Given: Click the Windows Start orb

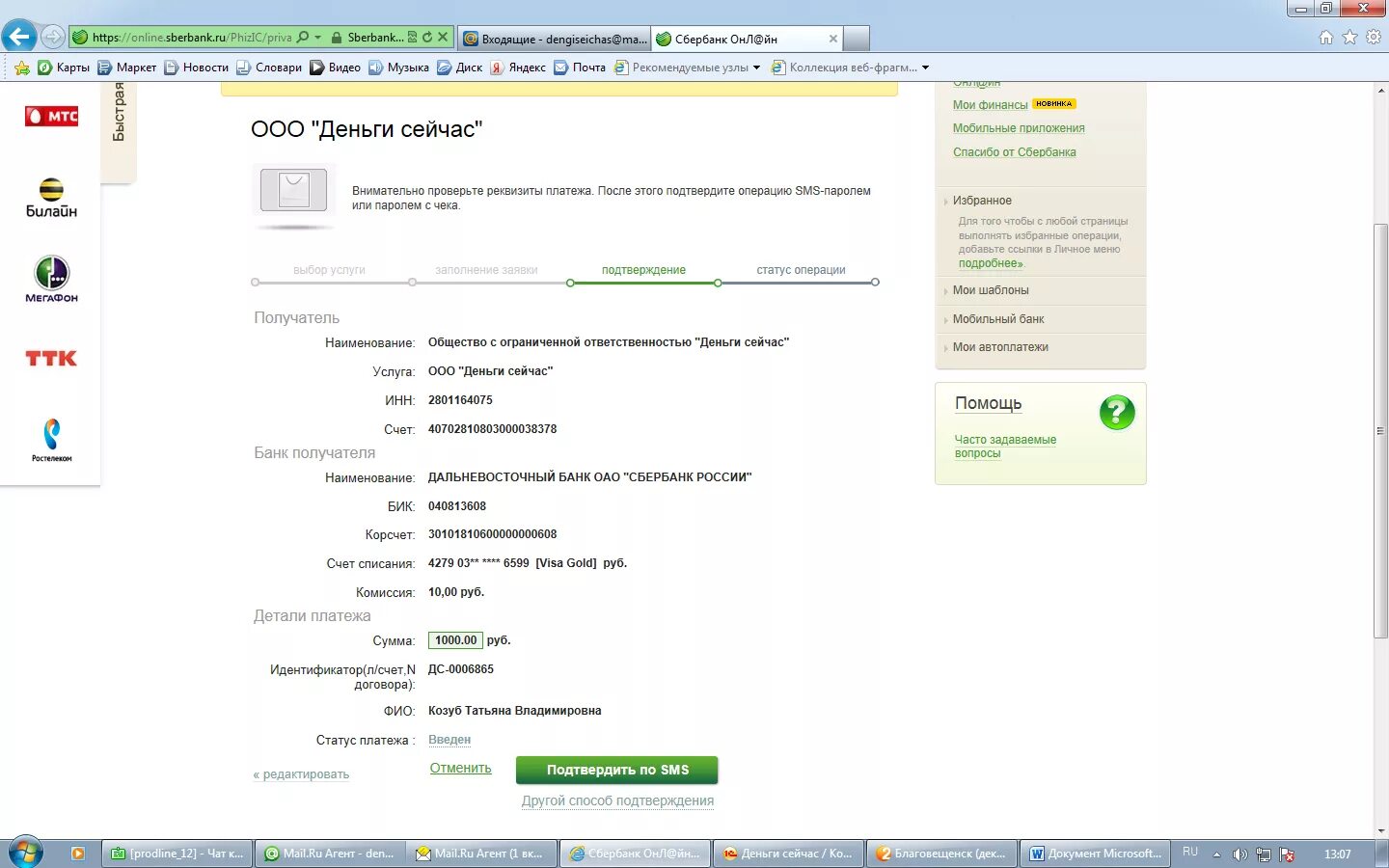Looking at the screenshot, I should point(25,854).
